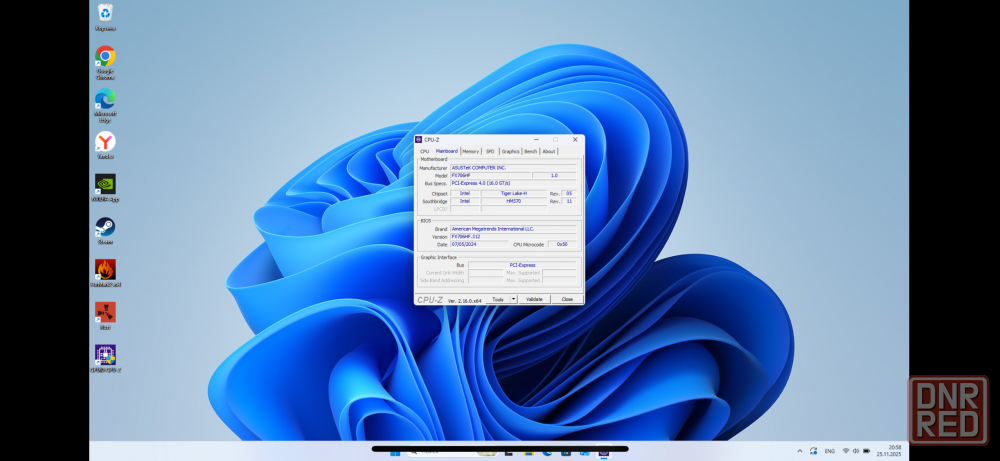The width and height of the screenshot is (1000, 461).
Task: Switch to the Memory tab
Action: tap(470, 151)
